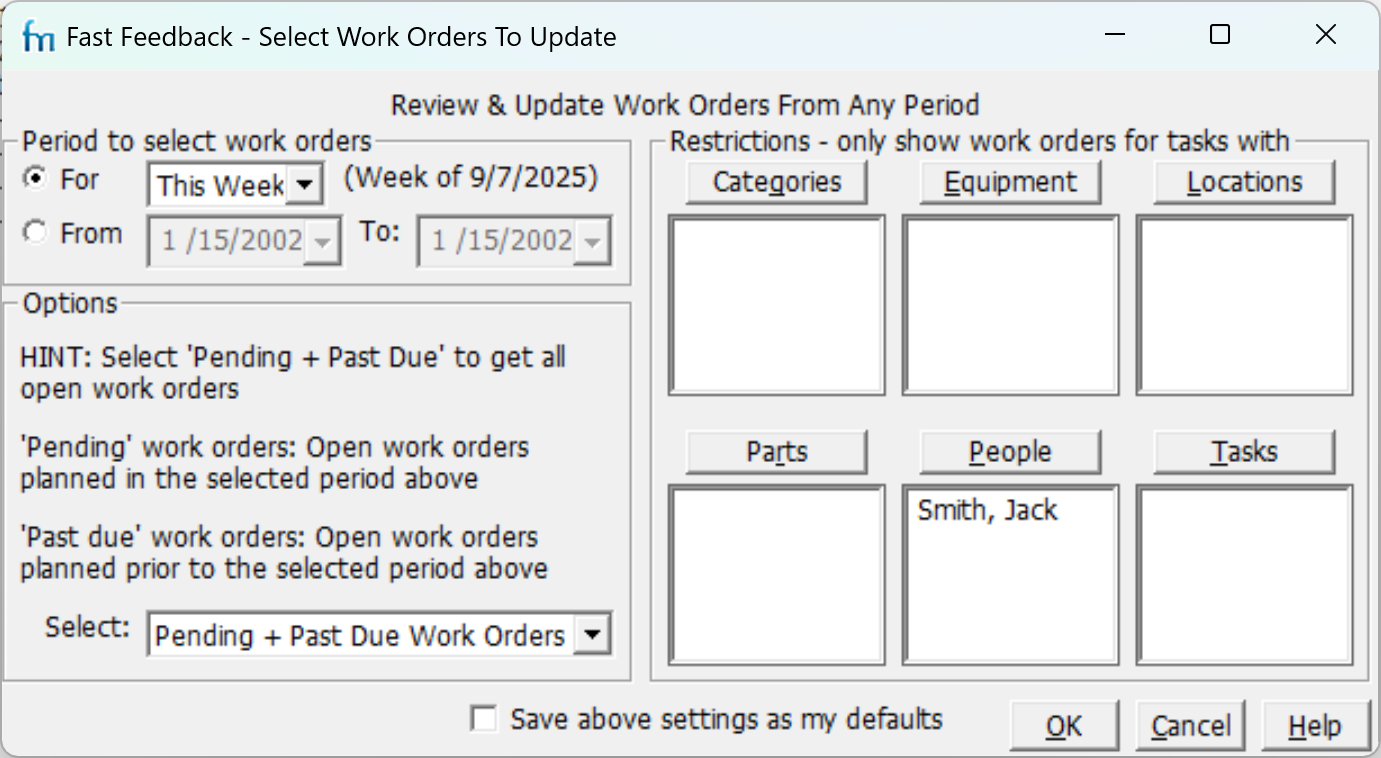This screenshot has height=758, width=1381.
Task: Expand the 'Pending + Past Due Work Orders' dropdown
Action: pos(592,634)
